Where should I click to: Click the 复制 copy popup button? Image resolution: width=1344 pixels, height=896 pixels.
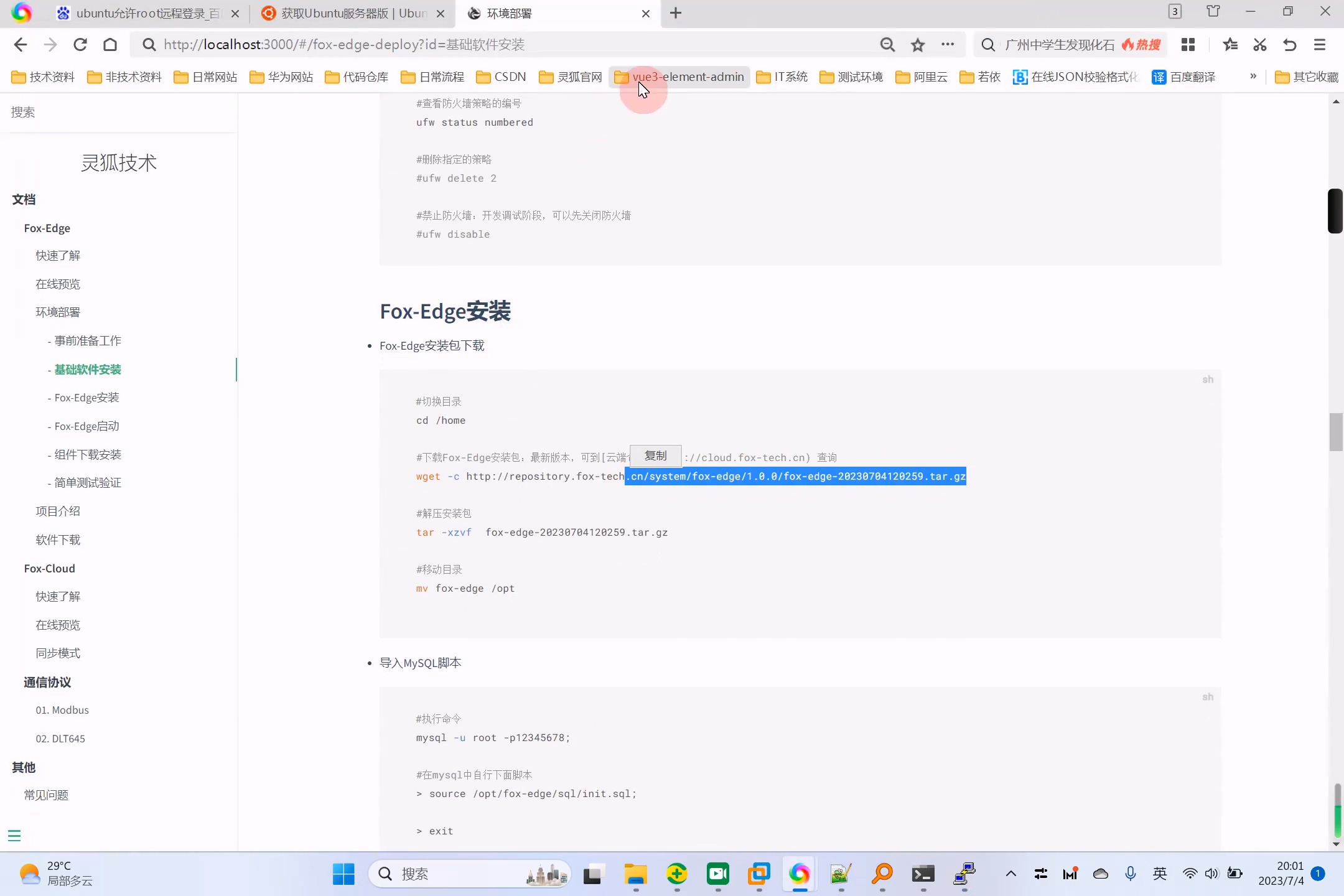point(656,455)
